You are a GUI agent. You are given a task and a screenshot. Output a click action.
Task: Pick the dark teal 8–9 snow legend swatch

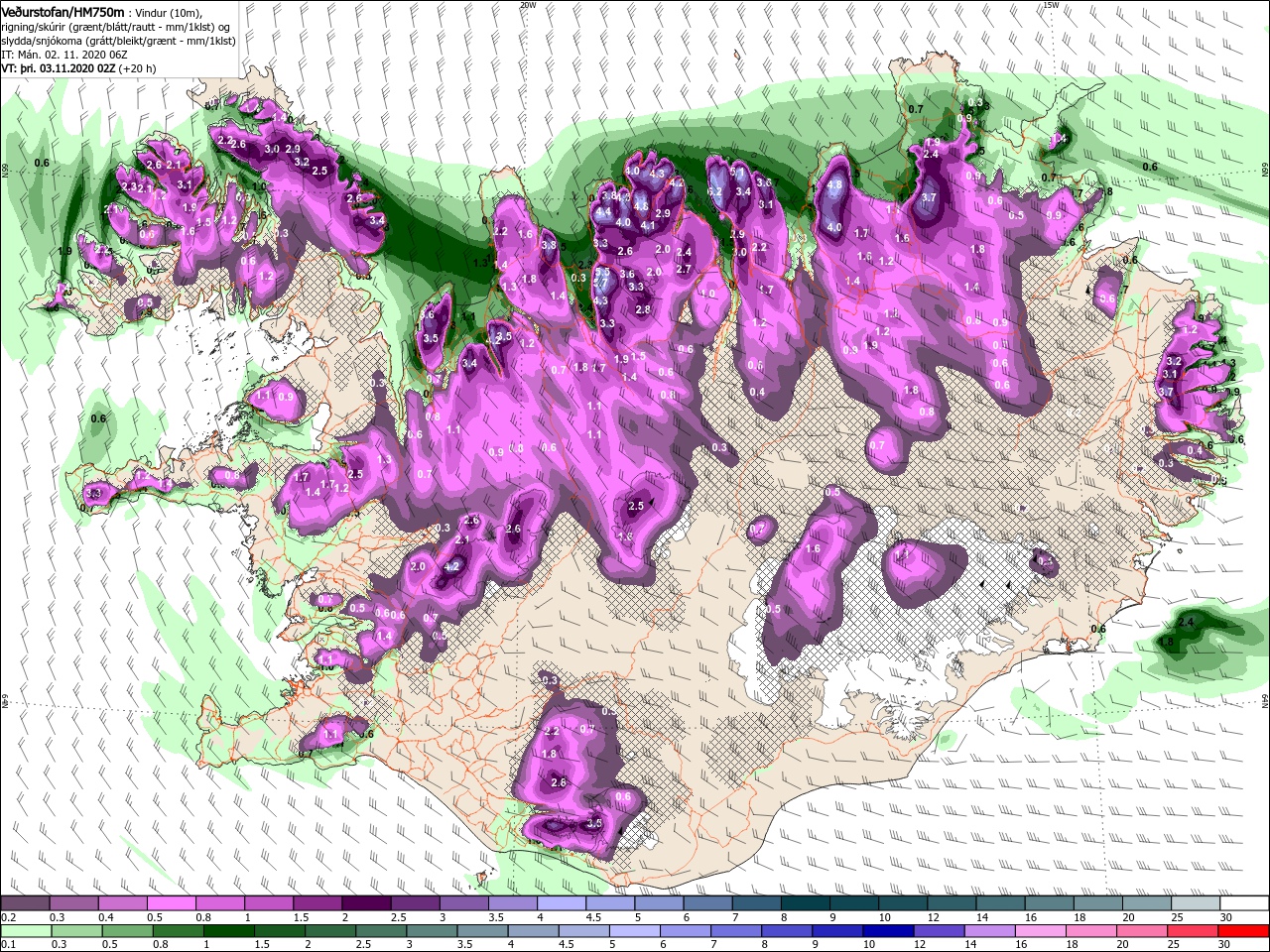tap(806, 903)
